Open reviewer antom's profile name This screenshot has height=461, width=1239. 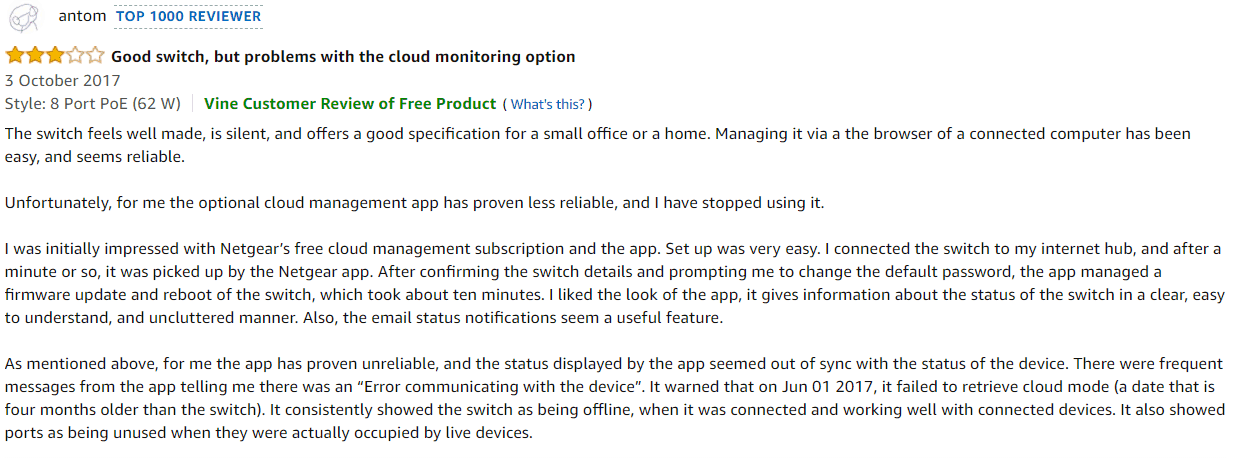82,16
